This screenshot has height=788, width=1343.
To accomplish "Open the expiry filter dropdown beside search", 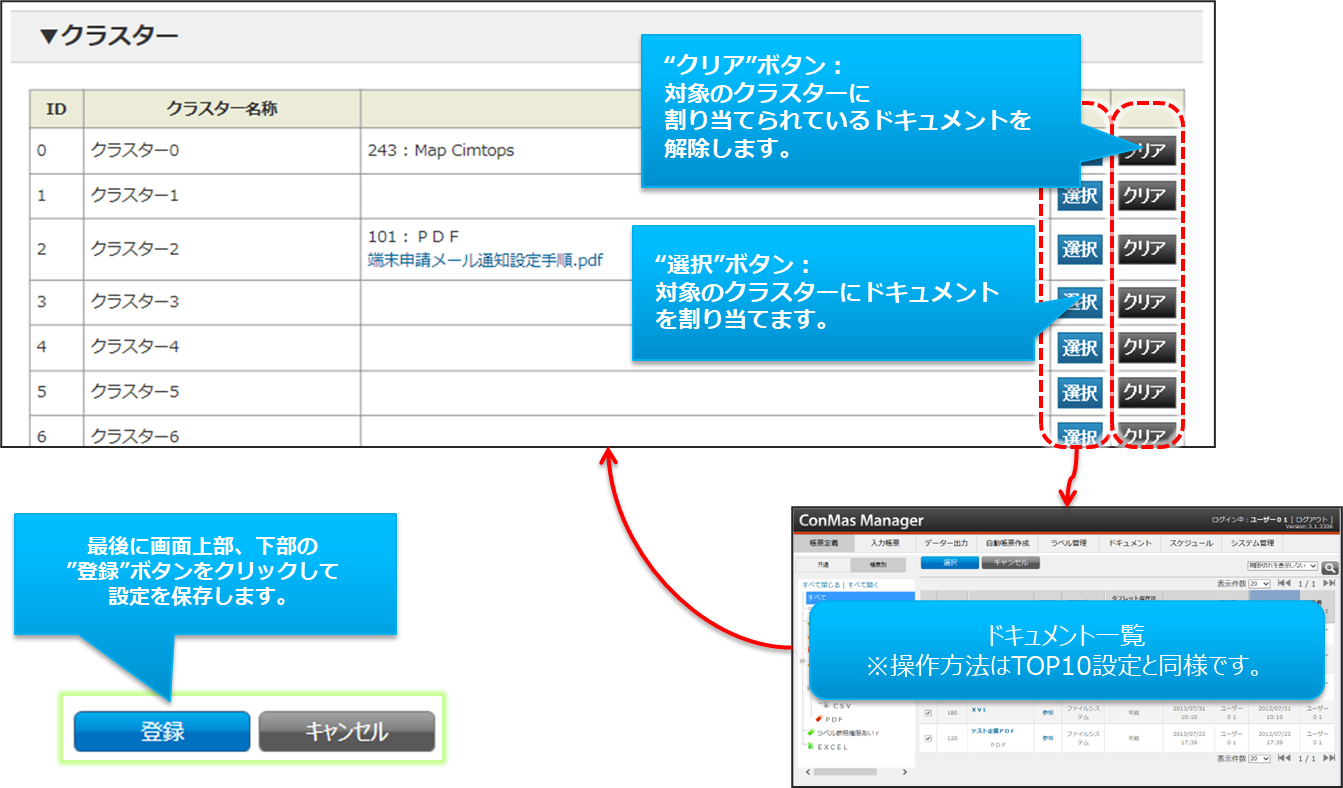I will click(1282, 566).
